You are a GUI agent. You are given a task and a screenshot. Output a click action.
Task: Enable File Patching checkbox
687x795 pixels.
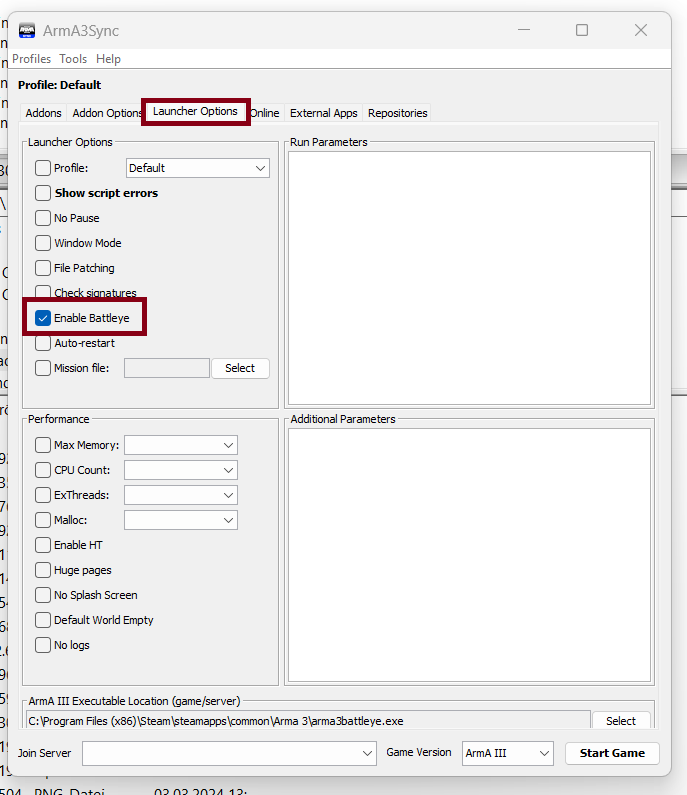pos(43,268)
